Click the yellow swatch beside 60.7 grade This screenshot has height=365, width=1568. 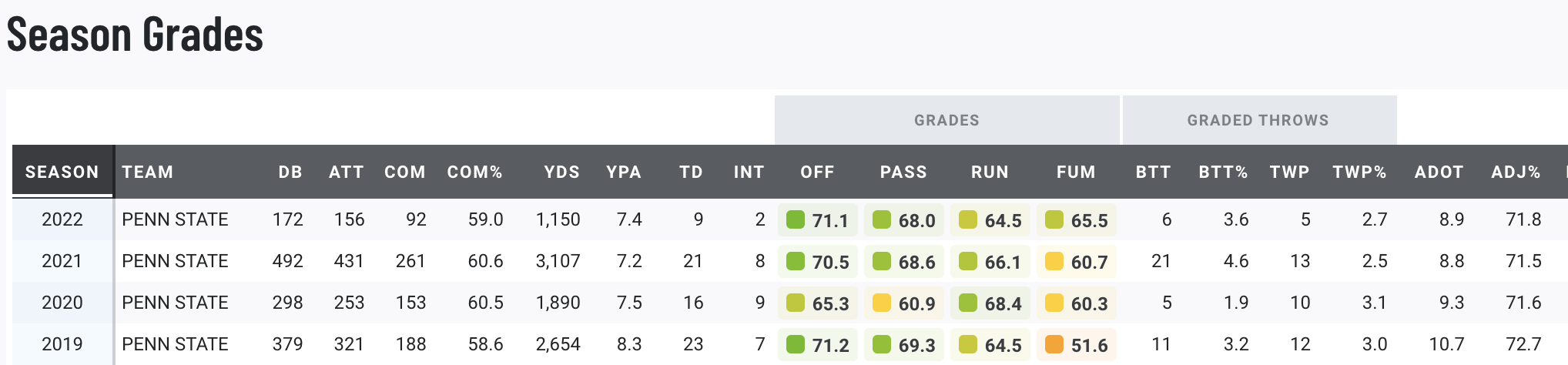(x=1054, y=262)
